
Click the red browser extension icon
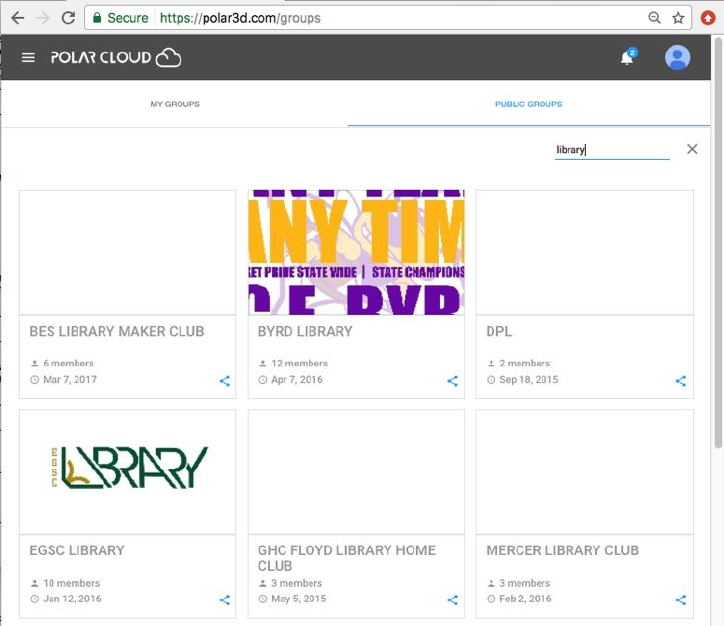[x=708, y=18]
